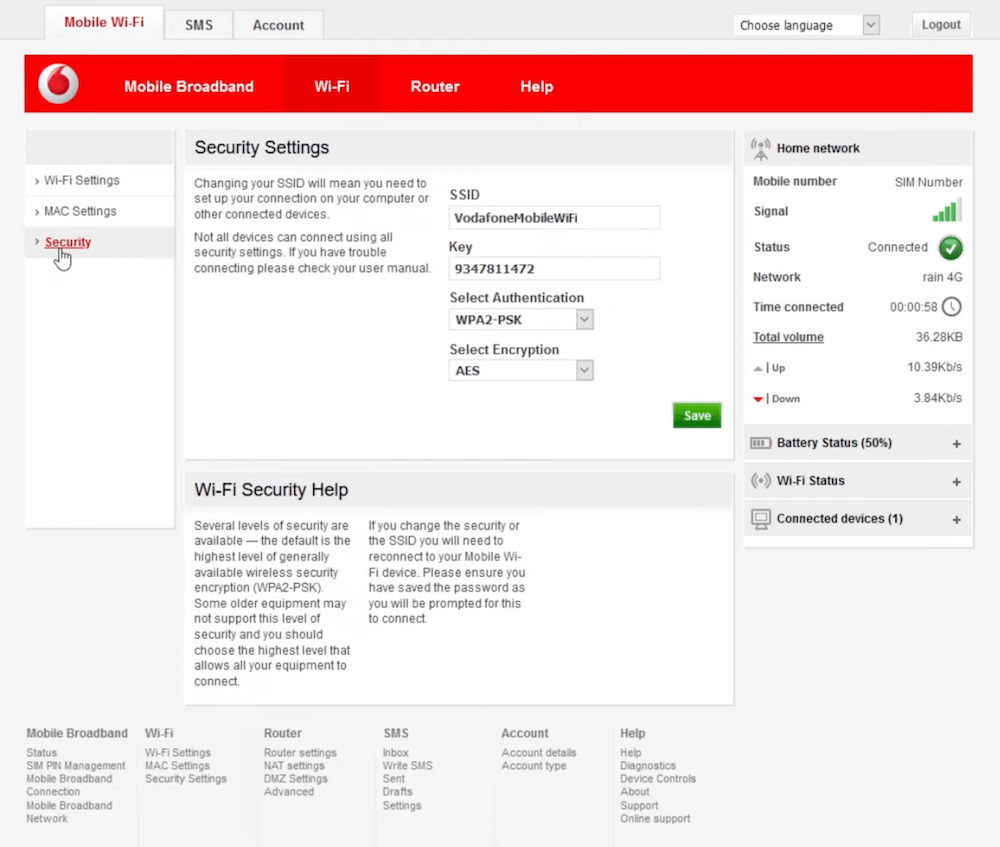Click the upload arrow next to Up speed
Screen dimensions: 1000x847
(758, 368)
